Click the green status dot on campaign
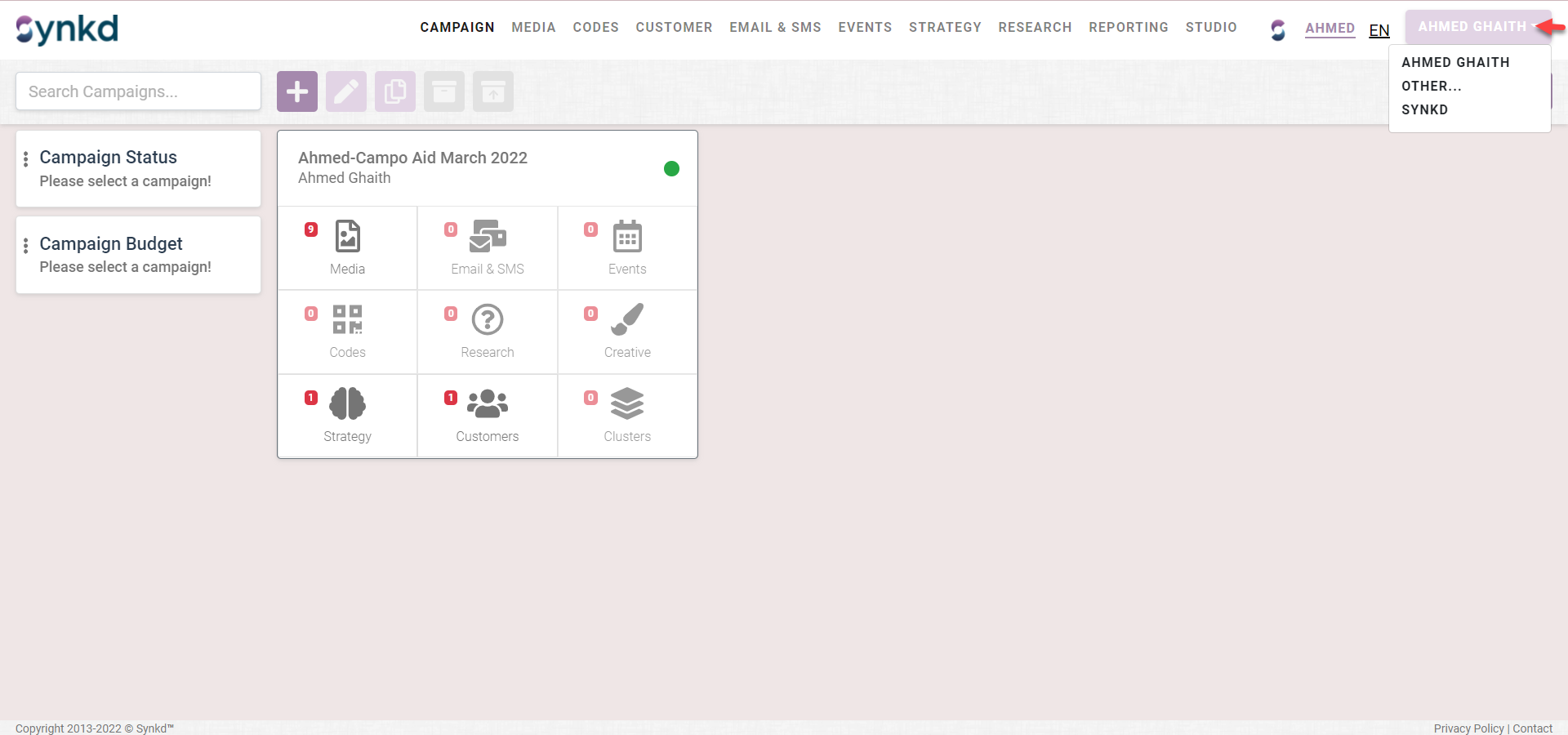The height and width of the screenshot is (735, 1568). 671,169
